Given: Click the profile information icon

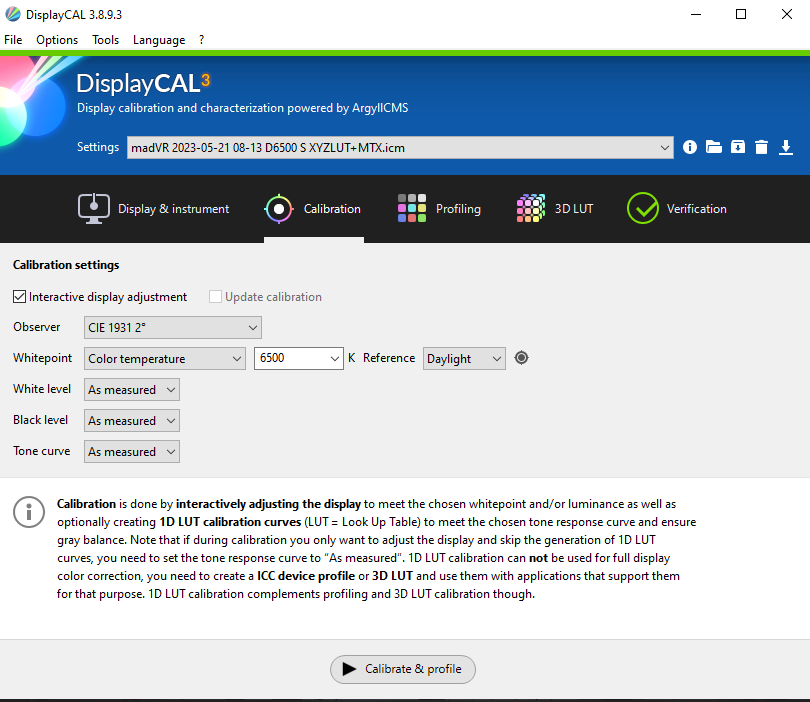Looking at the screenshot, I should tap(690, 147).
